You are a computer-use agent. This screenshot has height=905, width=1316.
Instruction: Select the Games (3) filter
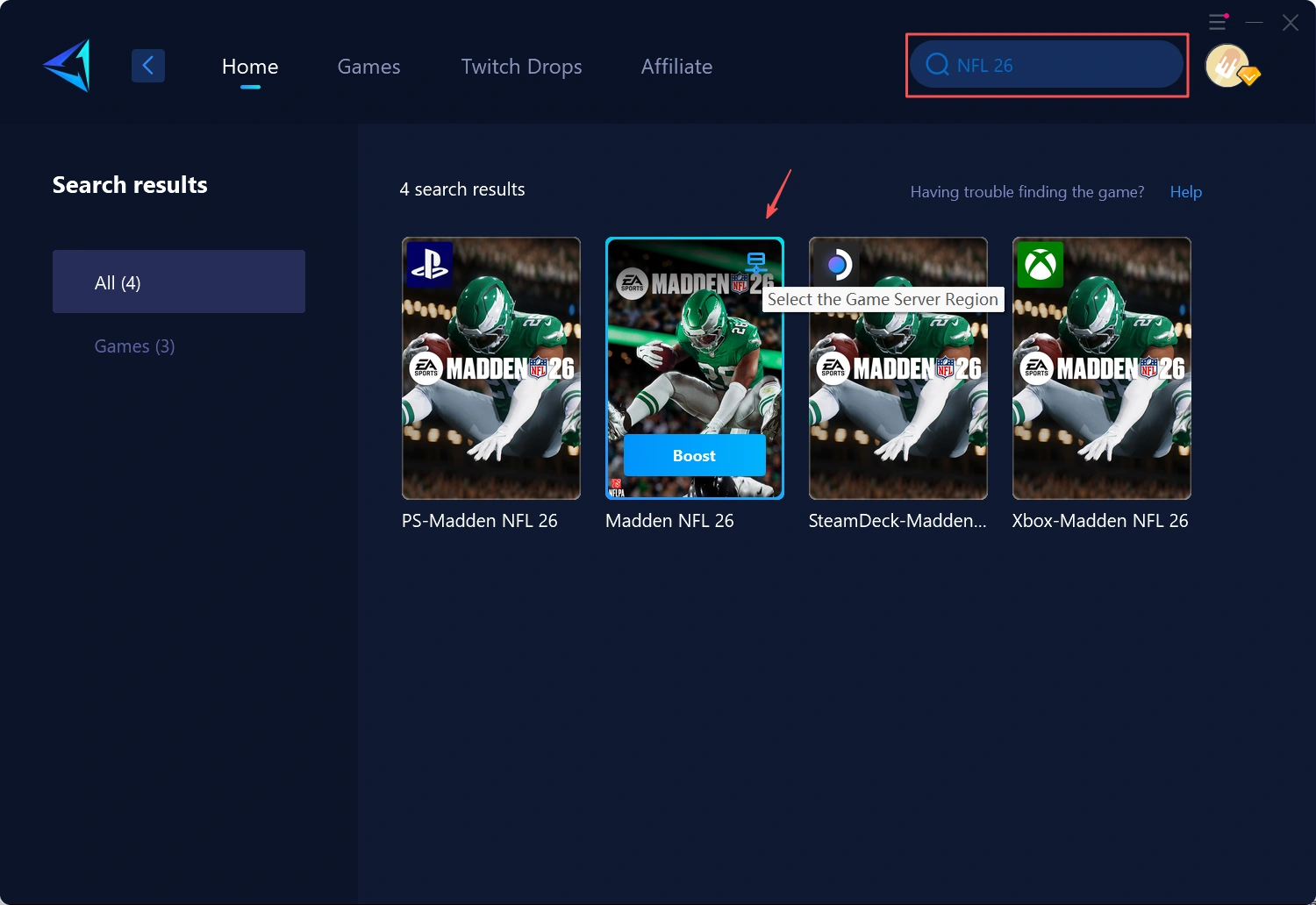pyautogui.click(x=134, y=346)
